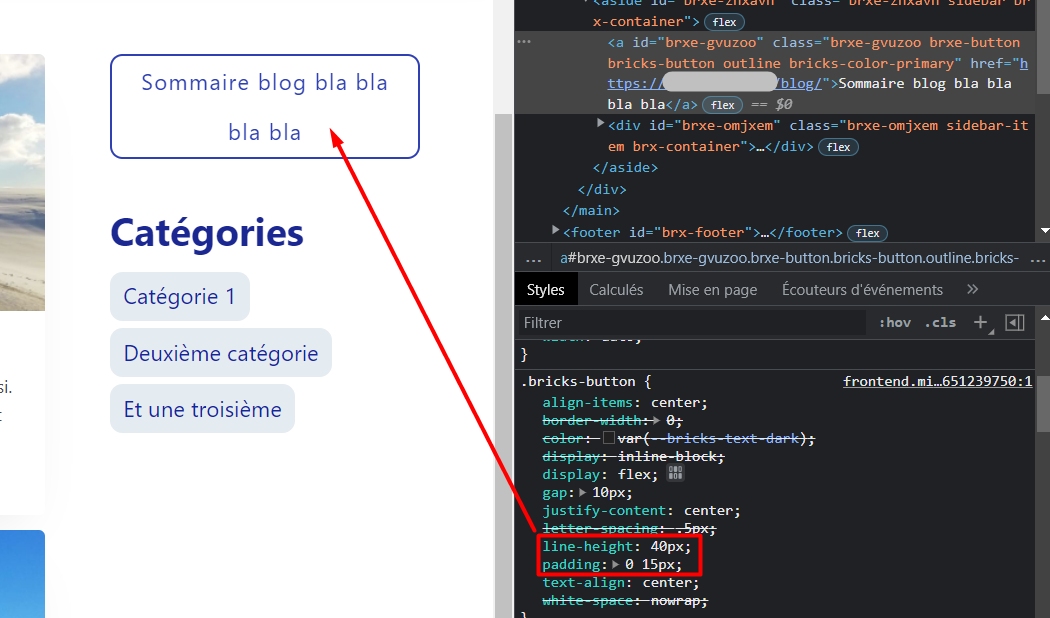The height and width of the screenshot is (618, 1050).
Task: Click the a#brxe-gvuzoo breadcrumb item
Action: (x=790, y=258)
